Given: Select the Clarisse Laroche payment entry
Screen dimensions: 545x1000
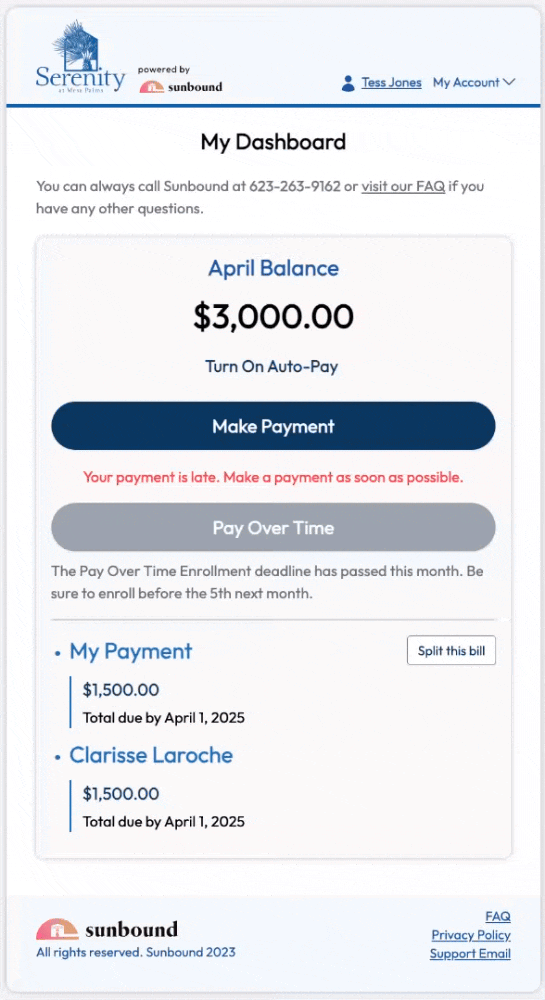Looking at the screenshot, I should point(151,755).
